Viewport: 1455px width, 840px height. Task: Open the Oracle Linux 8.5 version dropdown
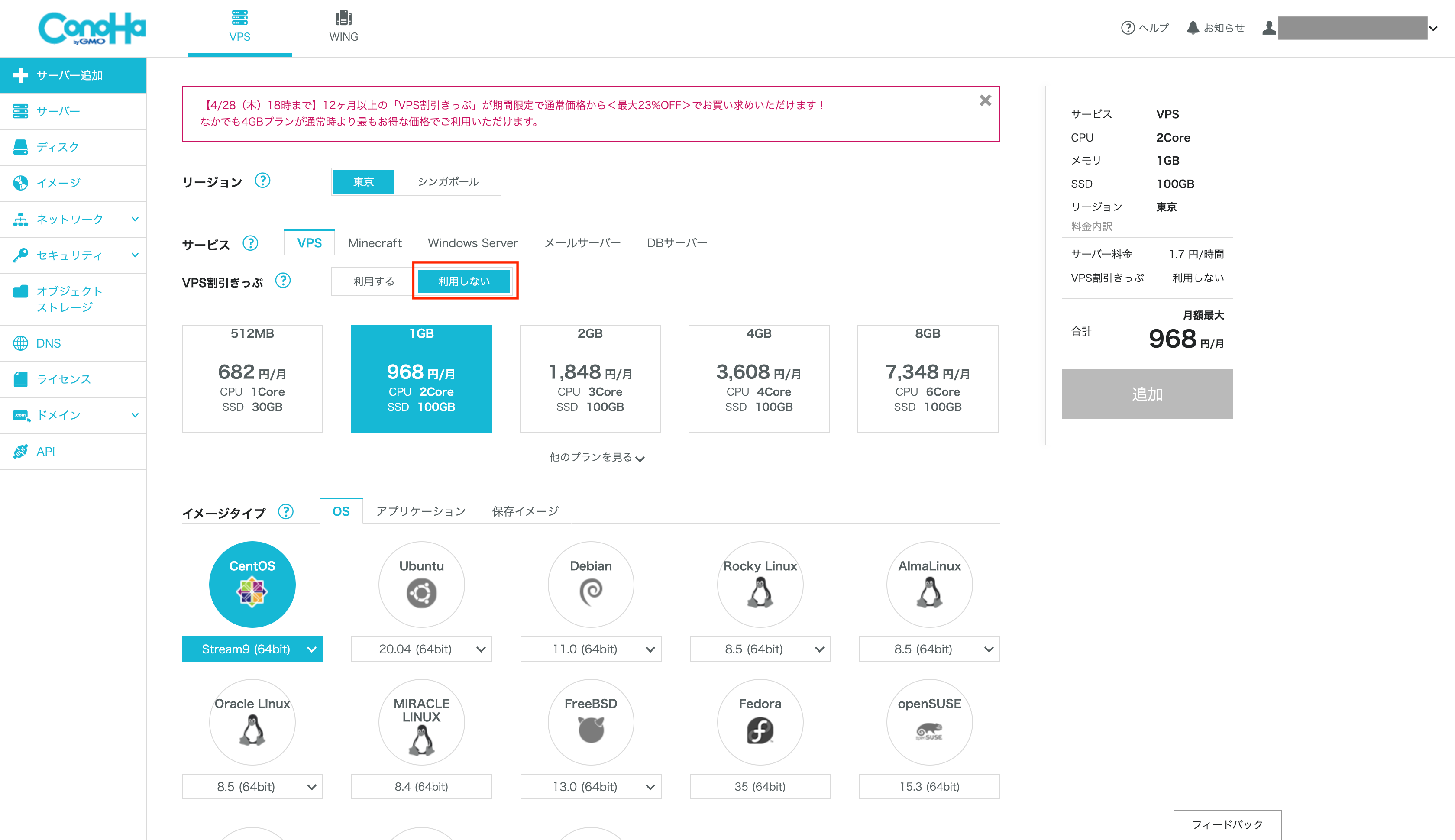(252, 787)
